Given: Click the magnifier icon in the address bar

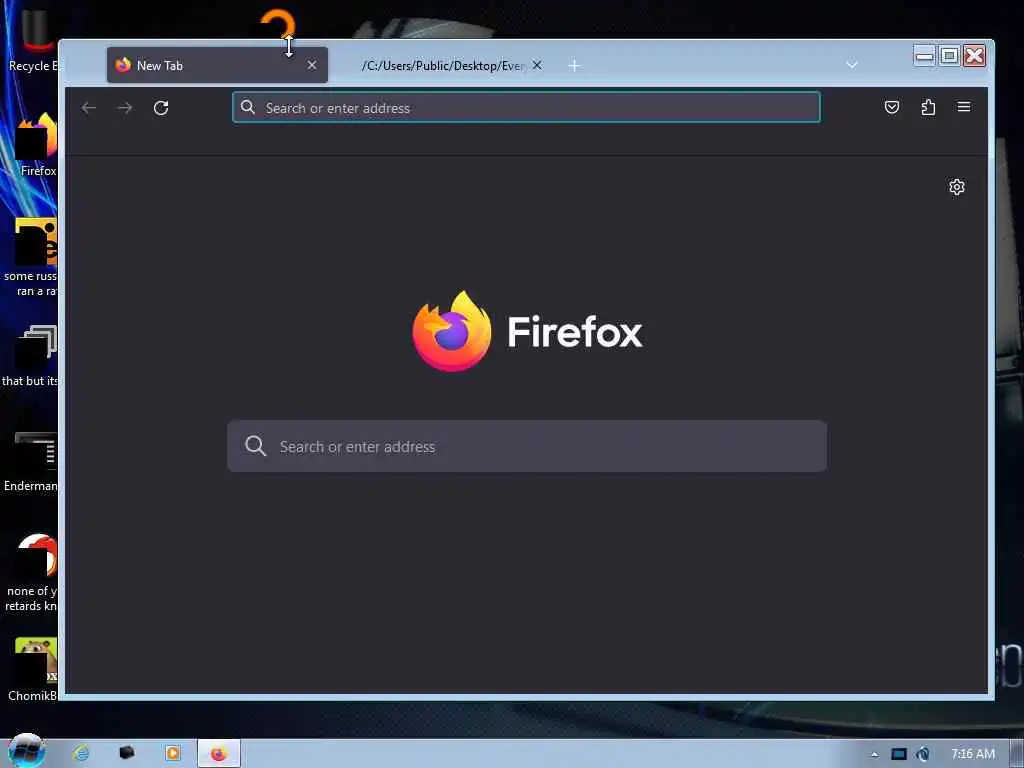Looking at the screenshot, I should tap(248, 107).
